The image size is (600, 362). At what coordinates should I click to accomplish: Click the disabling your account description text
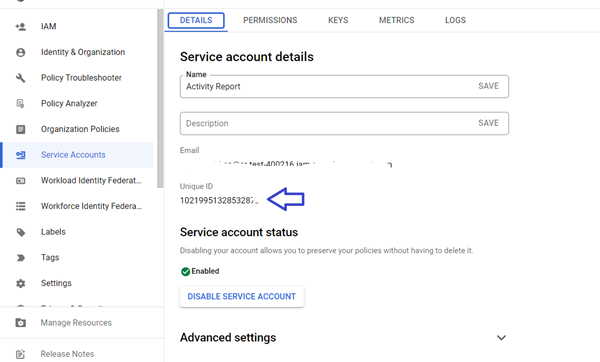click(326, 251)
